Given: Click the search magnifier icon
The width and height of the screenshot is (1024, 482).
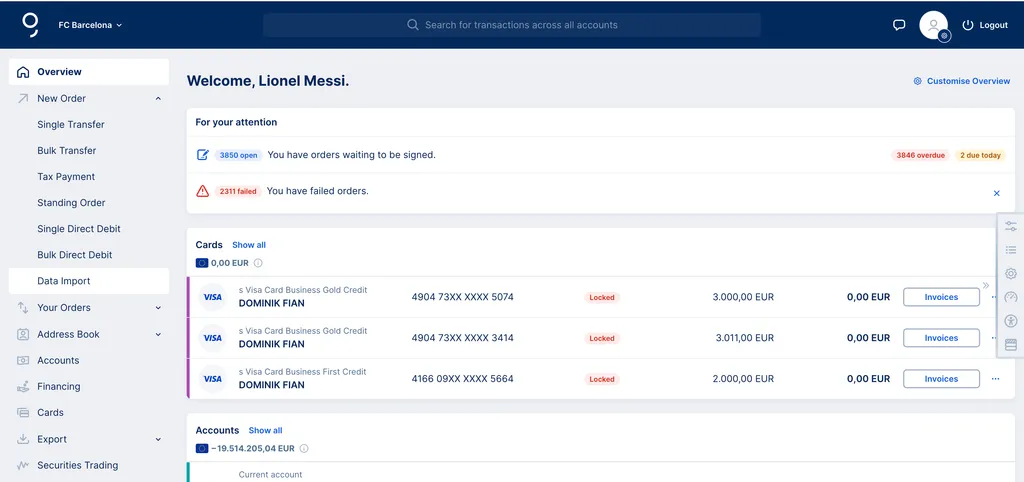Looking at the screenshot, I should click(413, 25).
